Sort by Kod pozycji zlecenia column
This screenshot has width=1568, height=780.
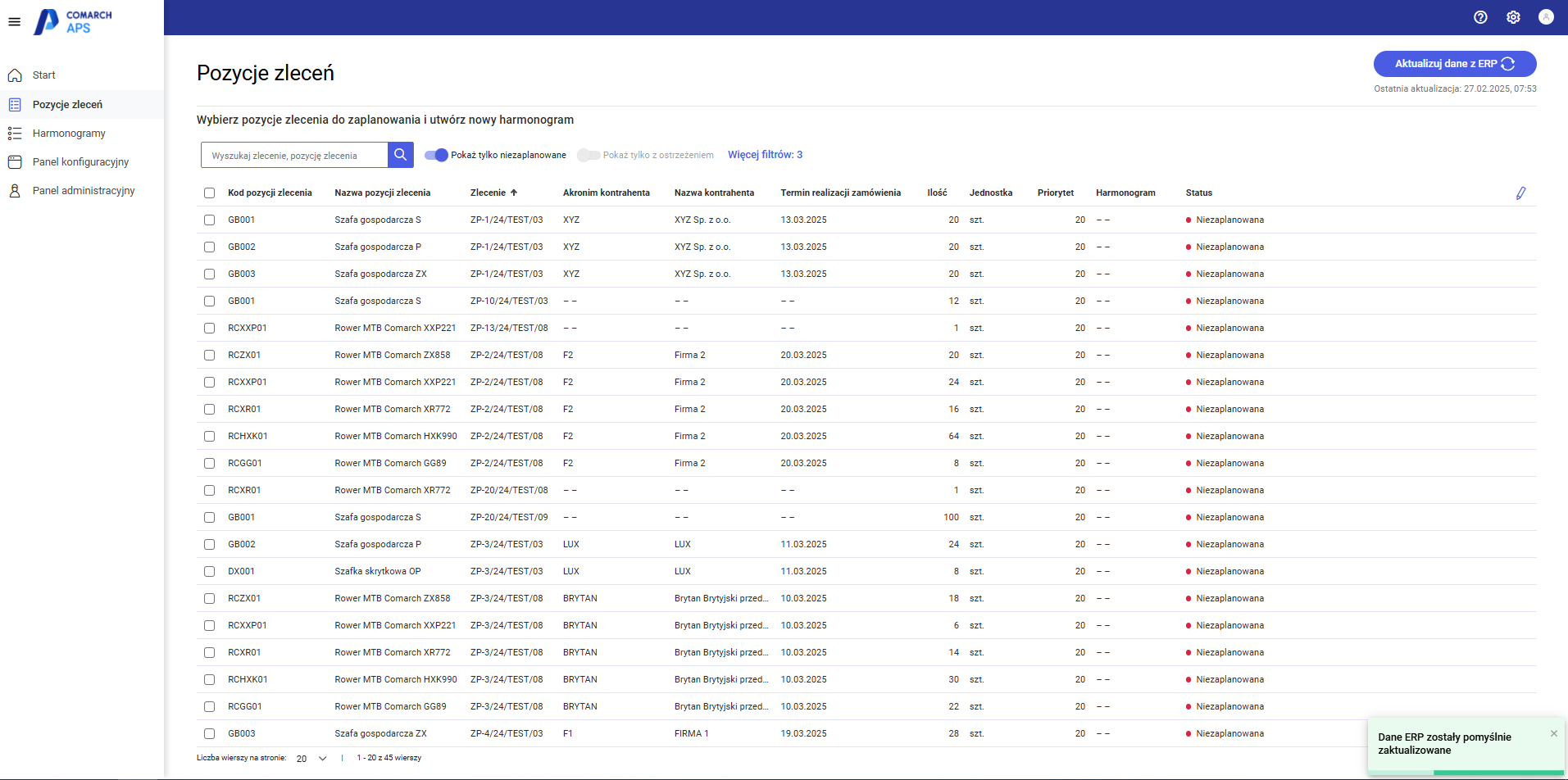tap(270, 193)
